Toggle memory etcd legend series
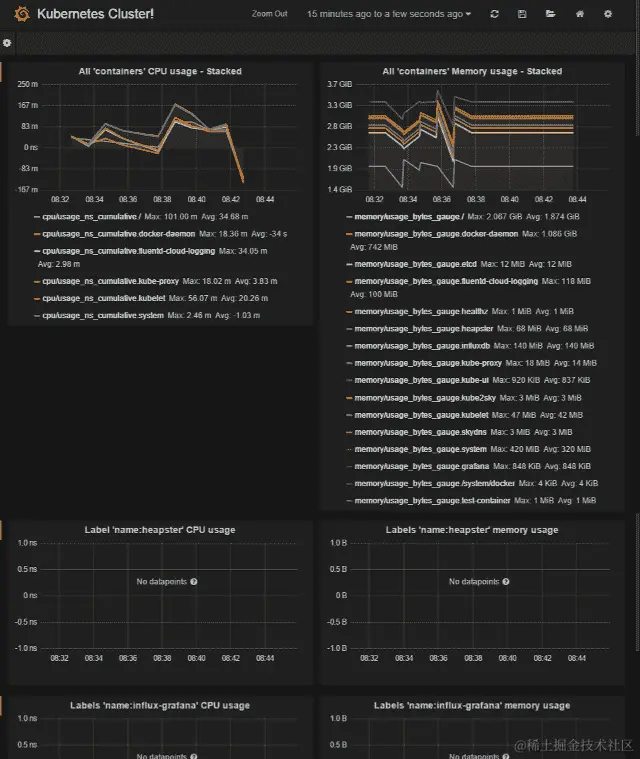Viewport: 640px width, 759px height. tap(415, 264)
